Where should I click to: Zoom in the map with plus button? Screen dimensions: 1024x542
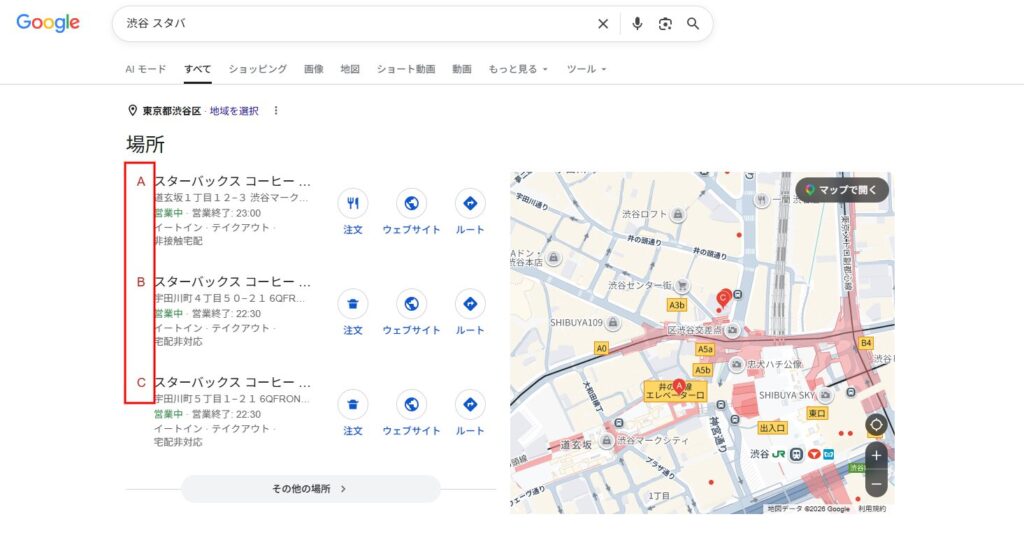coord(876,456)
